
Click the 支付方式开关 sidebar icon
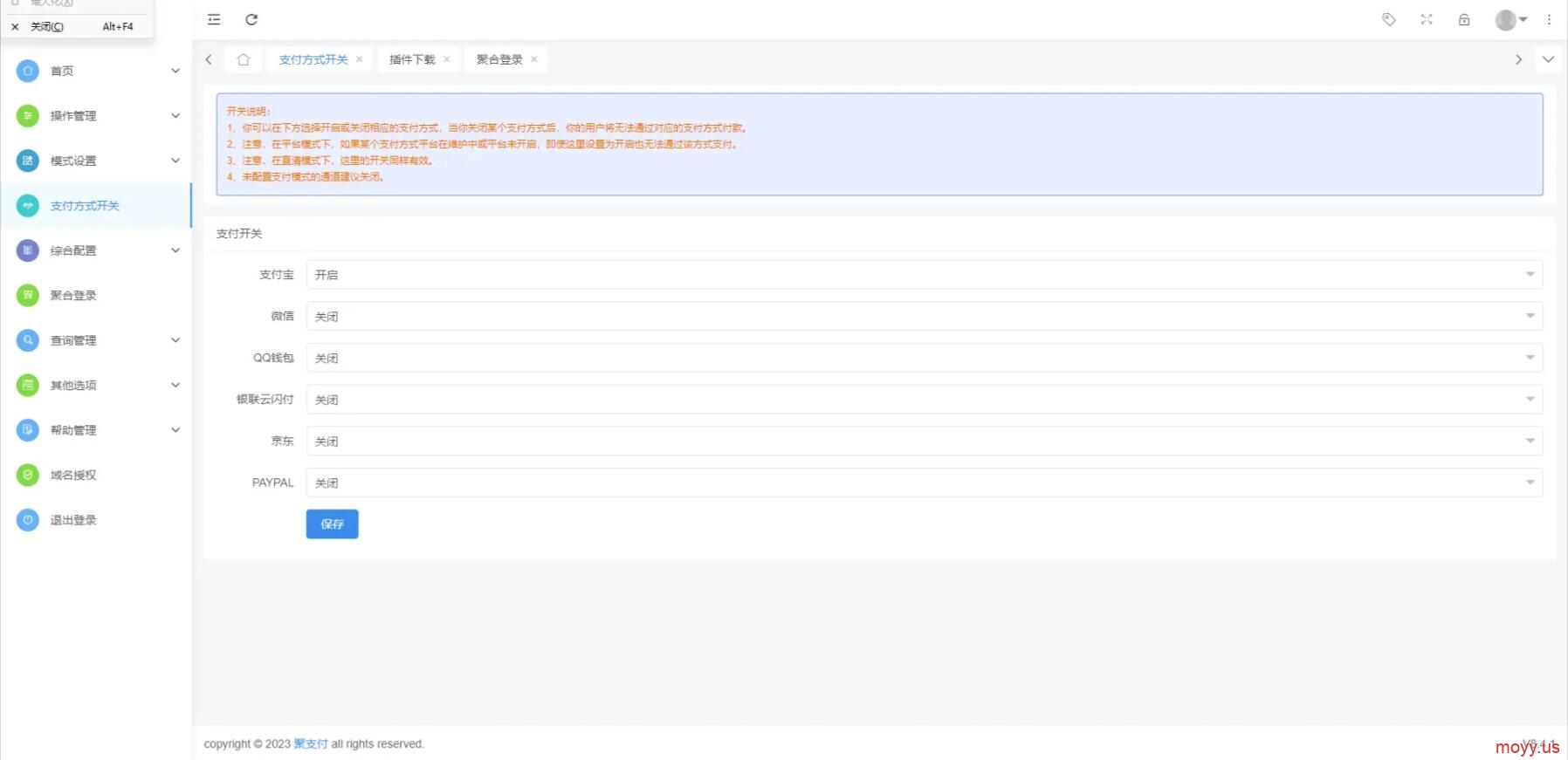28,206
